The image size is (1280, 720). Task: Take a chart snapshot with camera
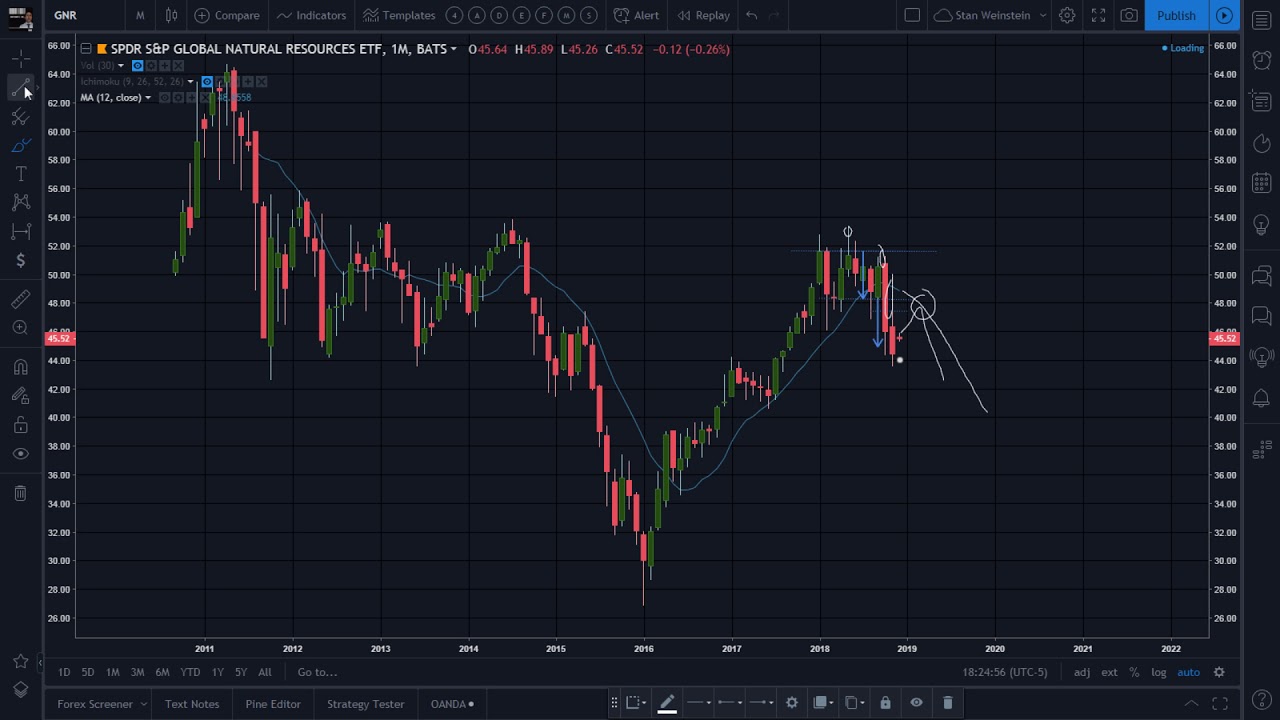pos(1129,15)
